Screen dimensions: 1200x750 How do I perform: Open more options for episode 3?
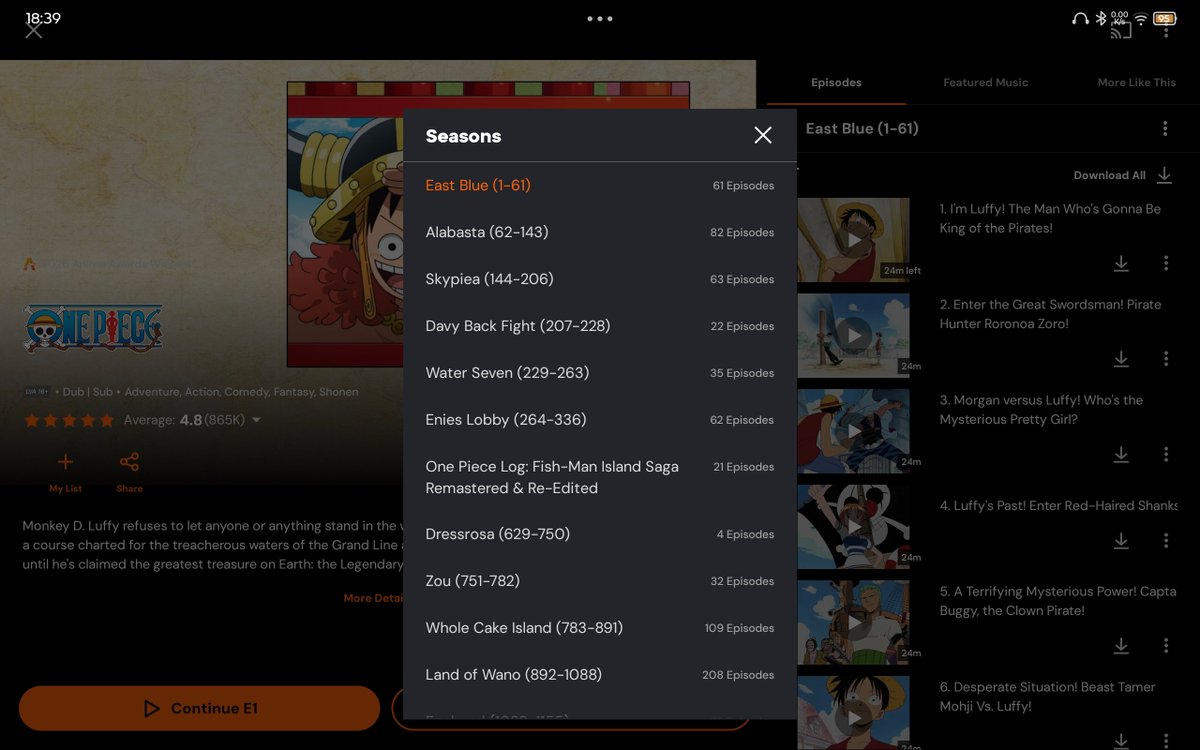pyautogui.click(x=1166, y=454)
